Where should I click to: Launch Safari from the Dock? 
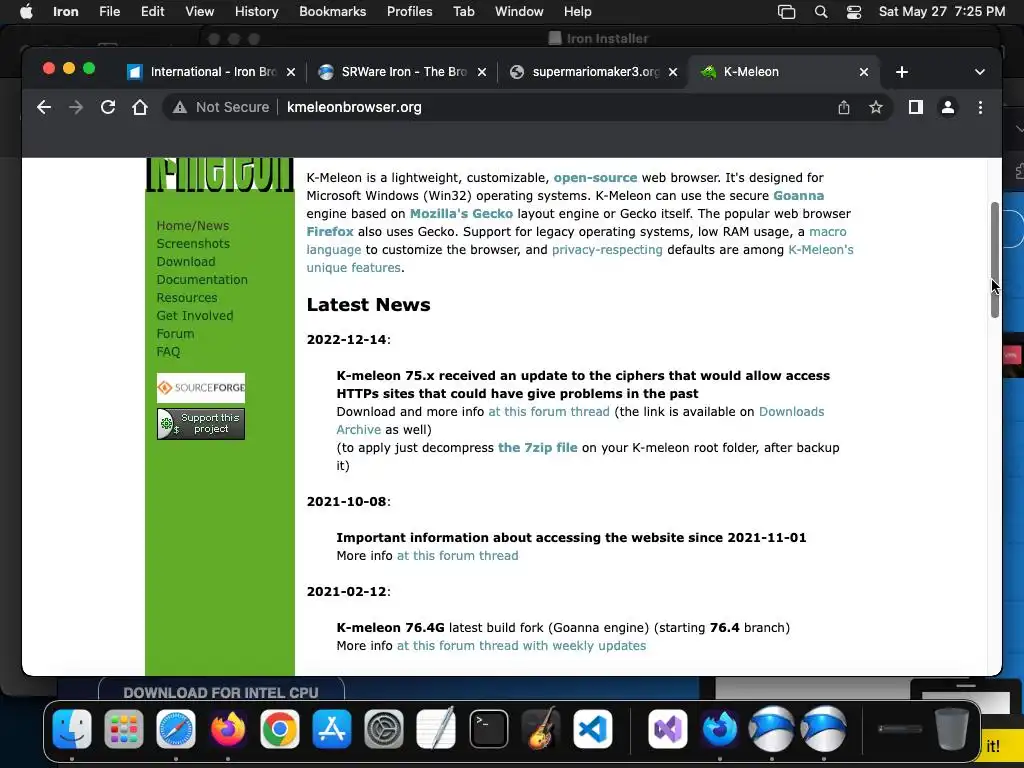176,729
